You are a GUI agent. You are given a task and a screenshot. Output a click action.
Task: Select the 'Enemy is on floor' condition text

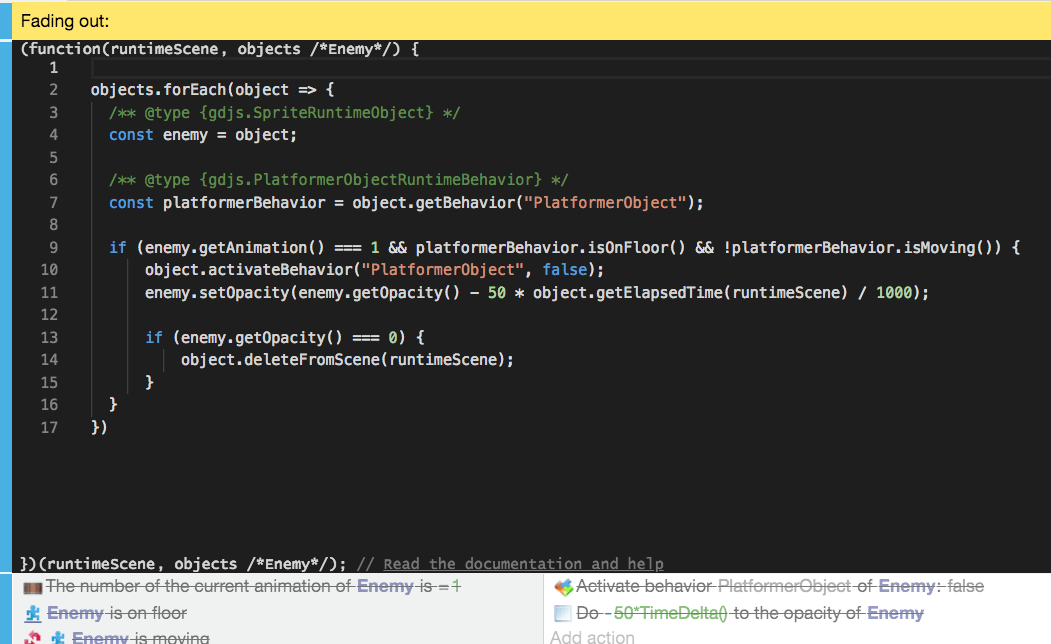(117, 613)
